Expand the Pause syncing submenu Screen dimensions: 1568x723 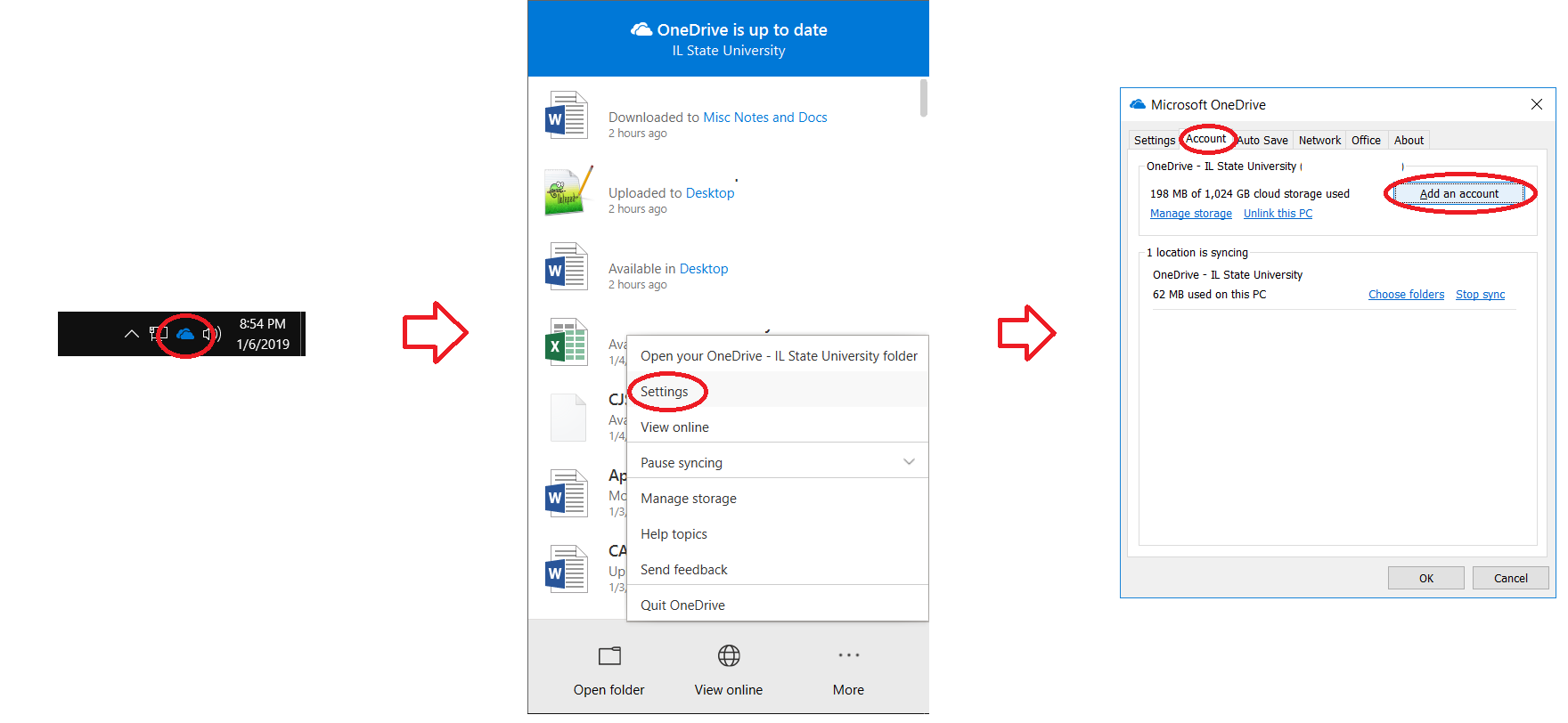pyautogui.click(x=778, y=462)
